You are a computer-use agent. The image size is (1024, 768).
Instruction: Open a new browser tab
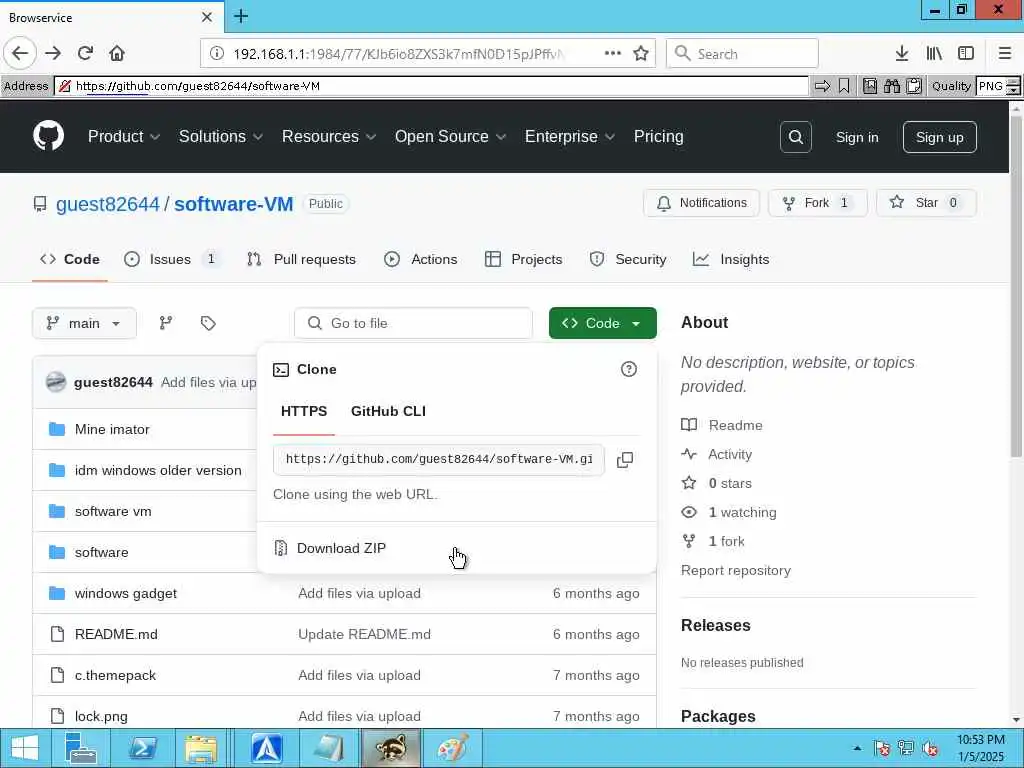point(241,16)
